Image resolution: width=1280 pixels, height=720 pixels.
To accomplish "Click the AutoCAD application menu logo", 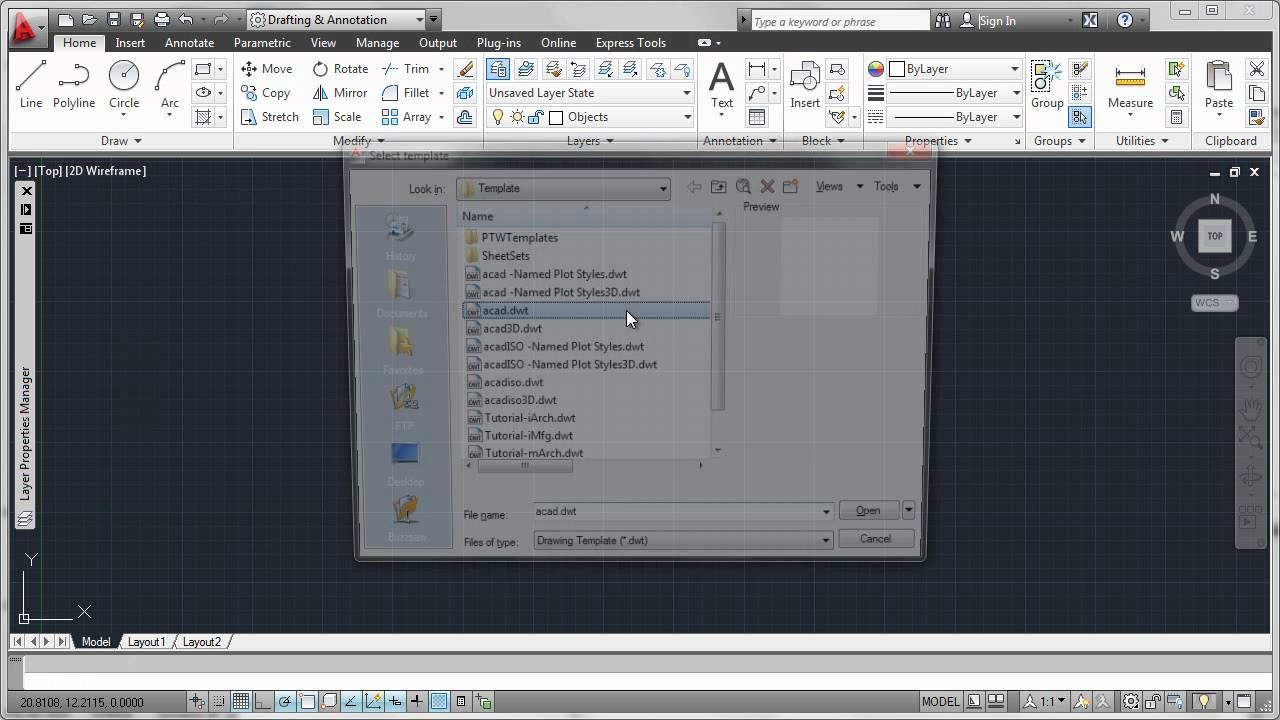I will tap(26, 27).
